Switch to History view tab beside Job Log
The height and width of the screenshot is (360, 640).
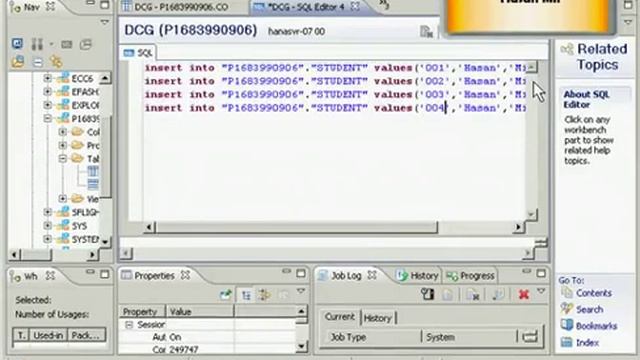pos(418,276)
